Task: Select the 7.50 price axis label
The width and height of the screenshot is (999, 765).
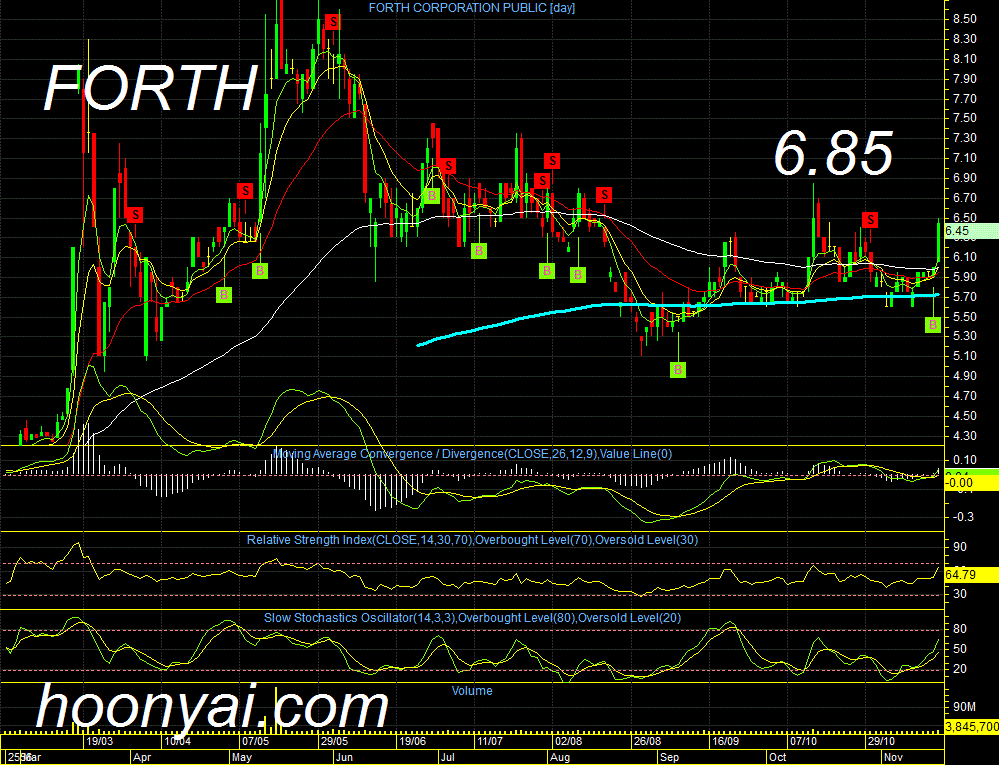Action: pos(965,118)
